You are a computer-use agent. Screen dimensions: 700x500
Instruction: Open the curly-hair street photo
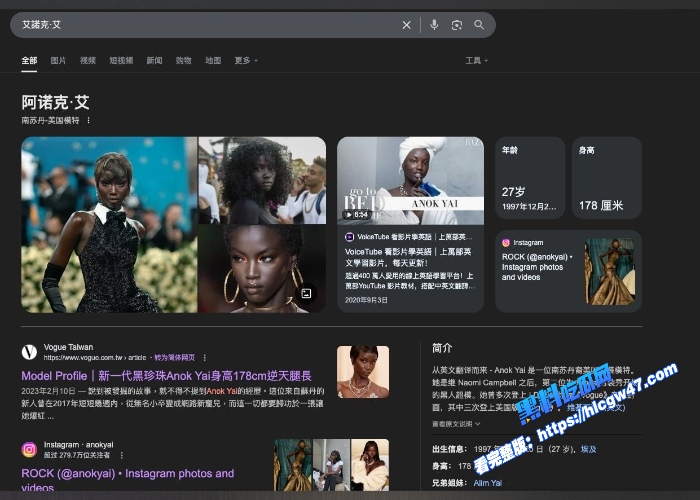coord(262,180)
